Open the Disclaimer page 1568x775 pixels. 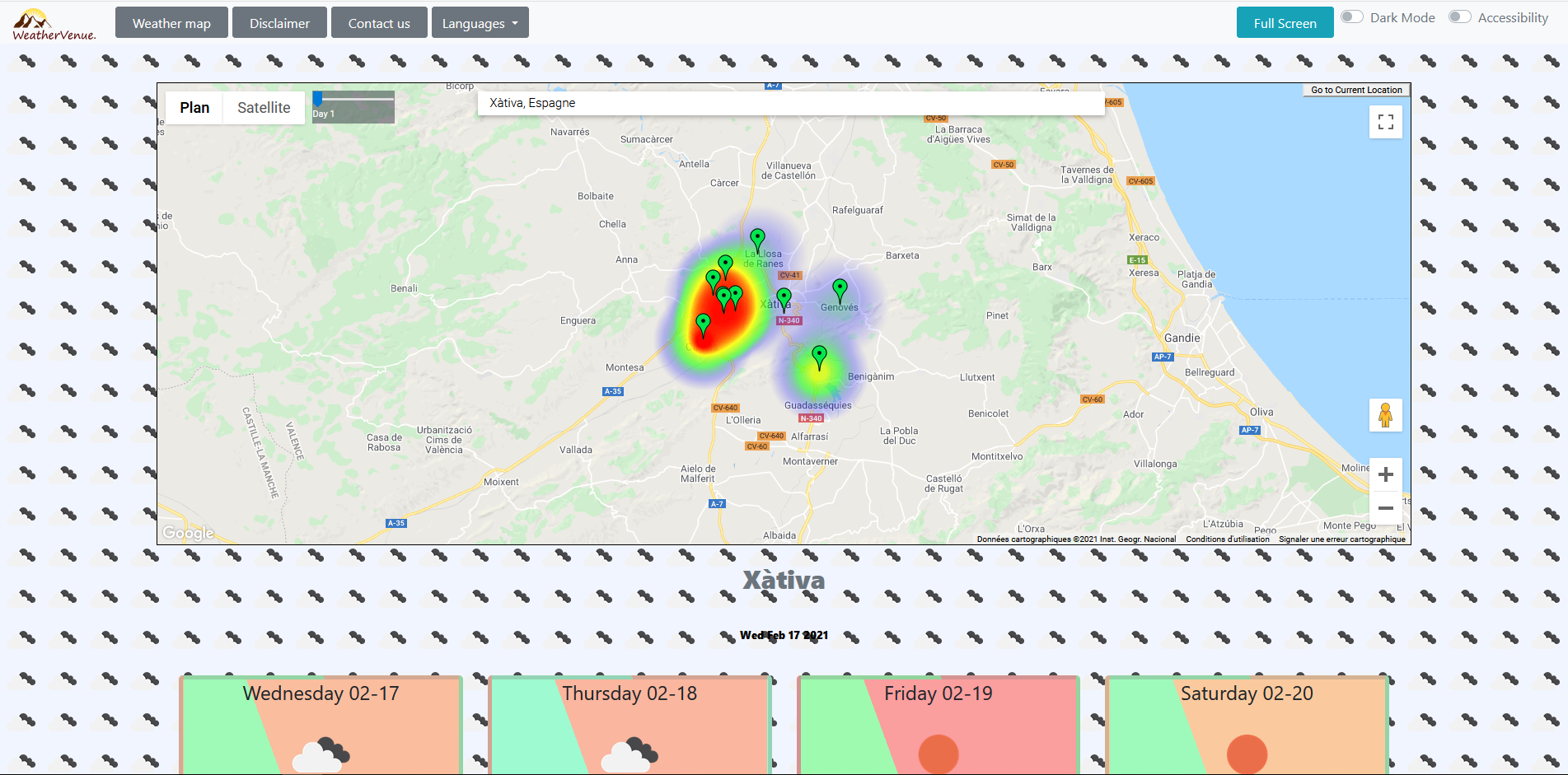(x=279, y=23)
